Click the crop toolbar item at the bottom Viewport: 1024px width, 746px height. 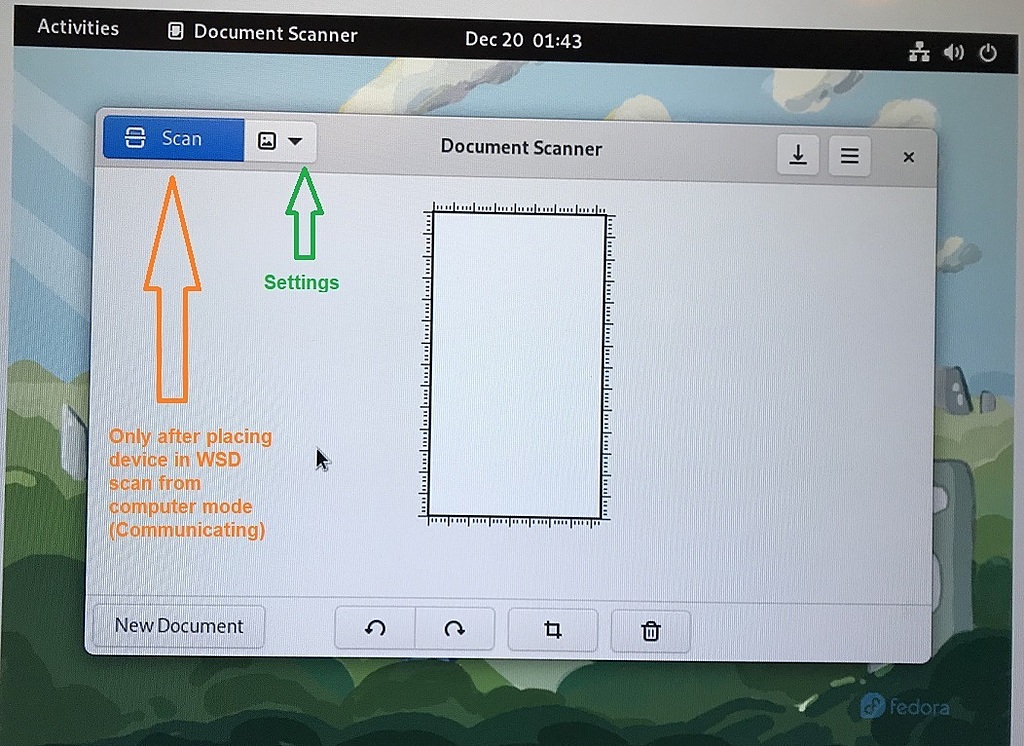(x=552, y=630)
